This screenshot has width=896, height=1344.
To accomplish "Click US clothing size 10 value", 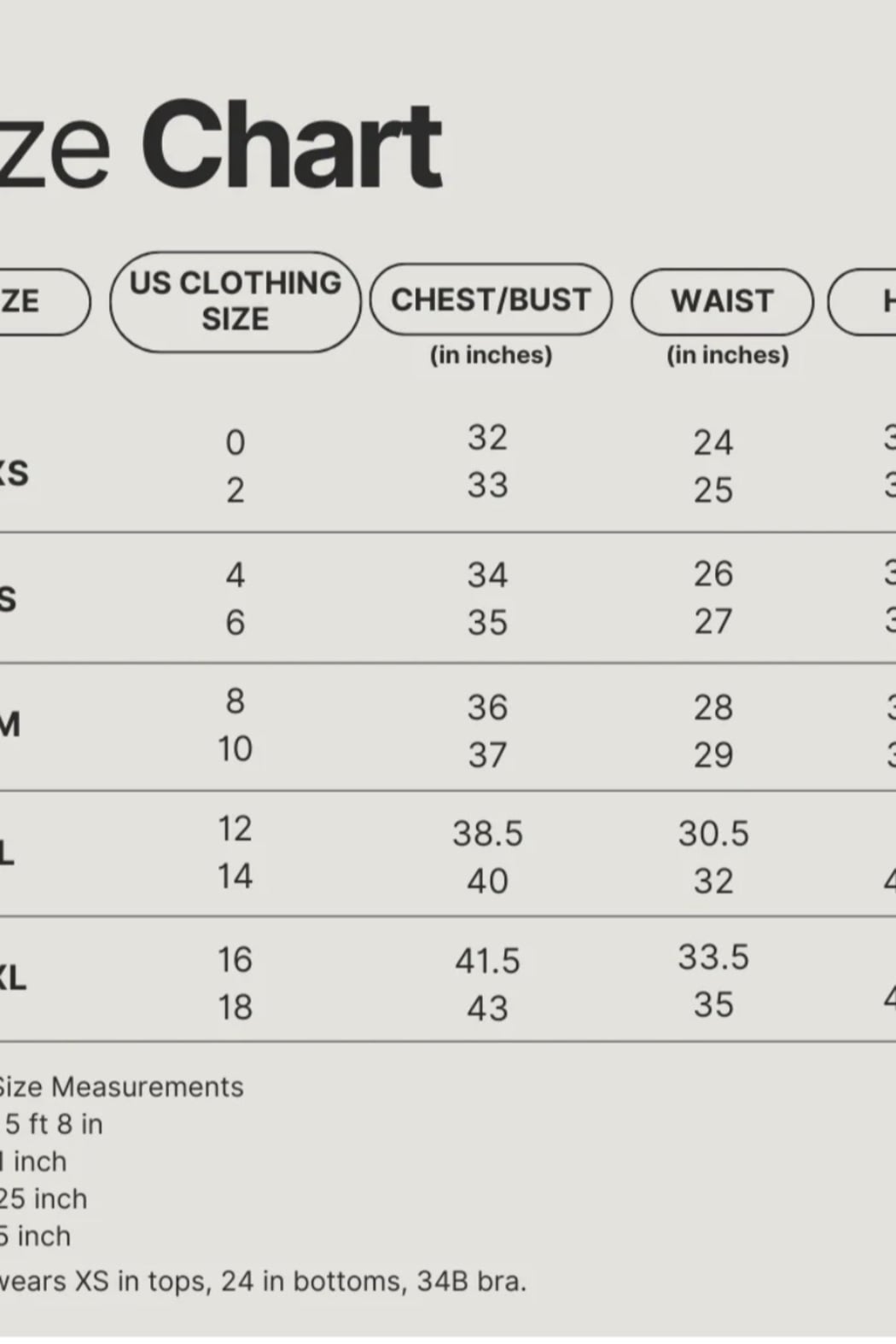I will [235, 748].
